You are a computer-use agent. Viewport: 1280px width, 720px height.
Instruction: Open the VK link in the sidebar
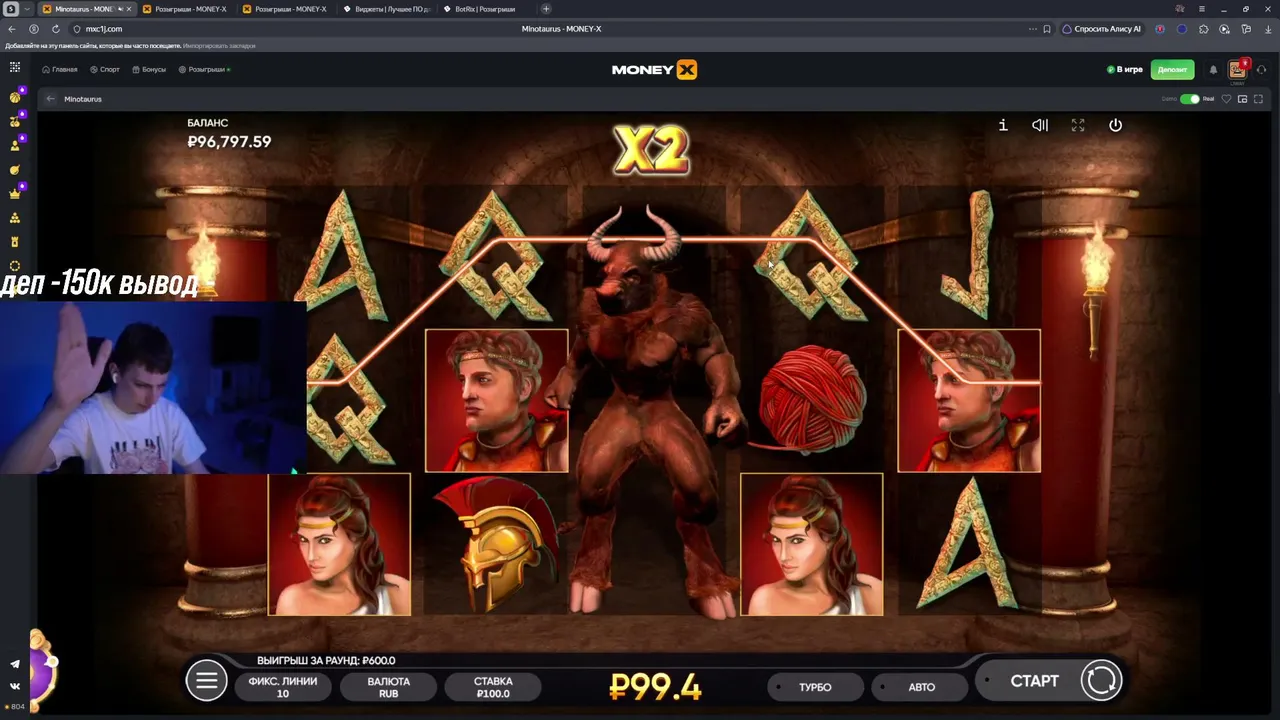point(15,686)
